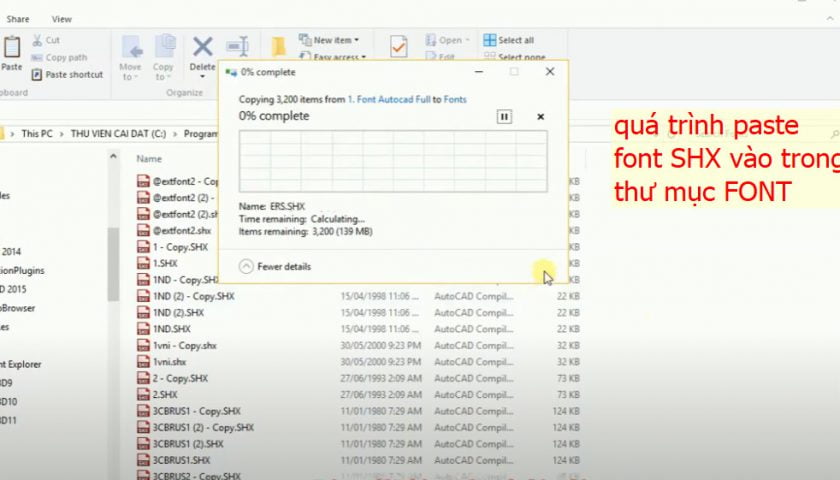This screenshot has width=840, height=480.
Task: Click Select none in the ribbon
Action: coord(514,57)
